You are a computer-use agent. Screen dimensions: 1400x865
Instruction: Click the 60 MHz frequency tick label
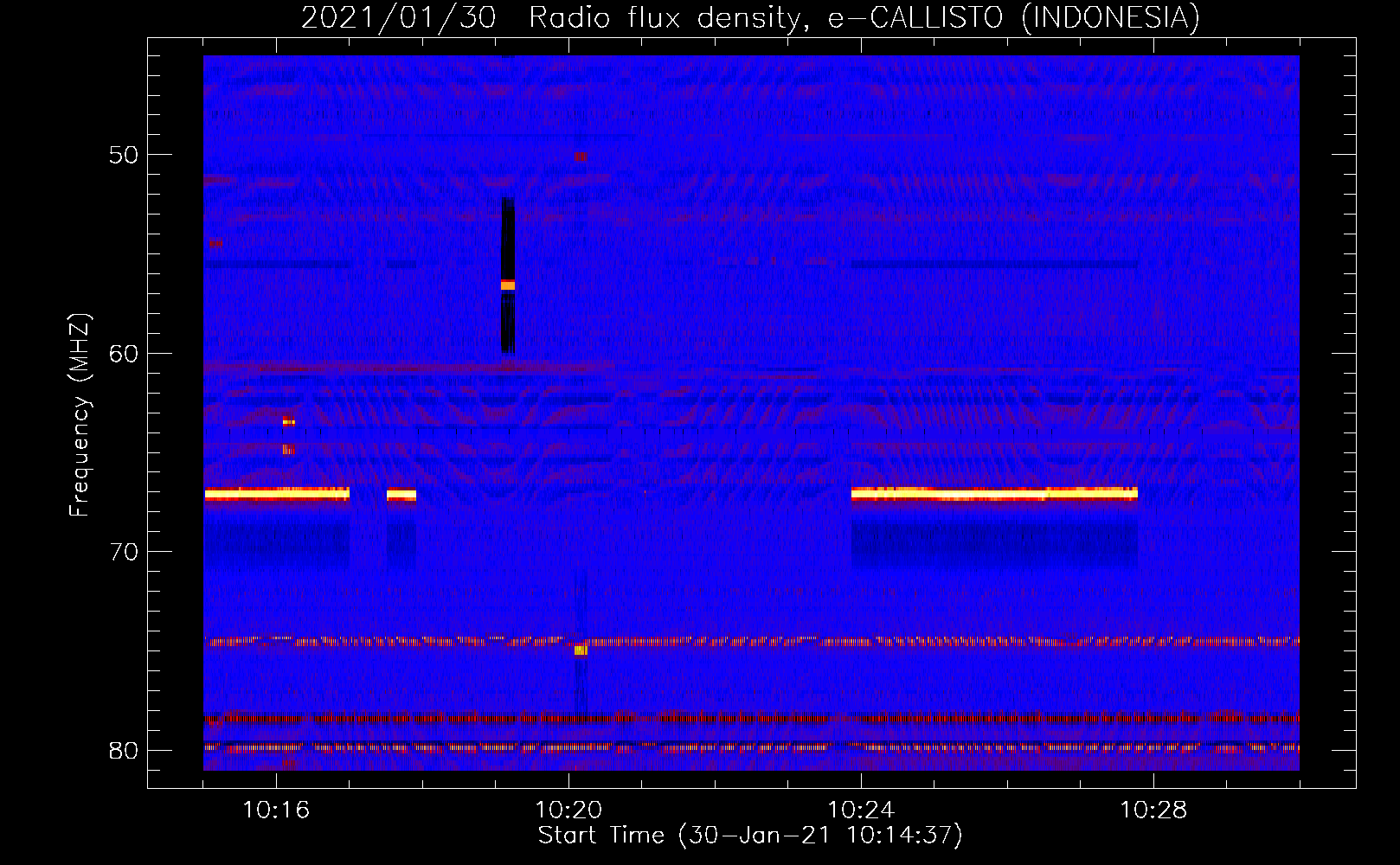coord(124,353)
